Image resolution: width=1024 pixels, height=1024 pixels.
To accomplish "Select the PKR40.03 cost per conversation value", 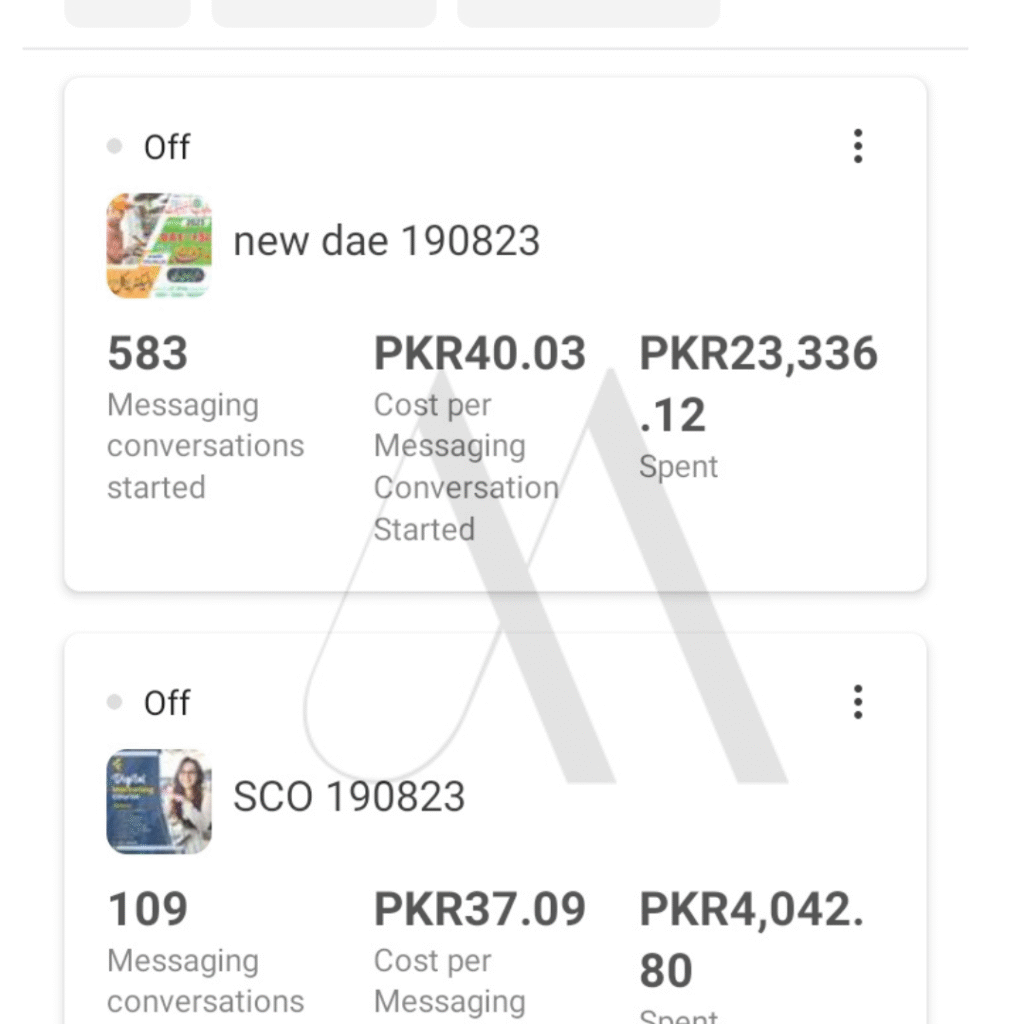I will click(x=480, y=354).
